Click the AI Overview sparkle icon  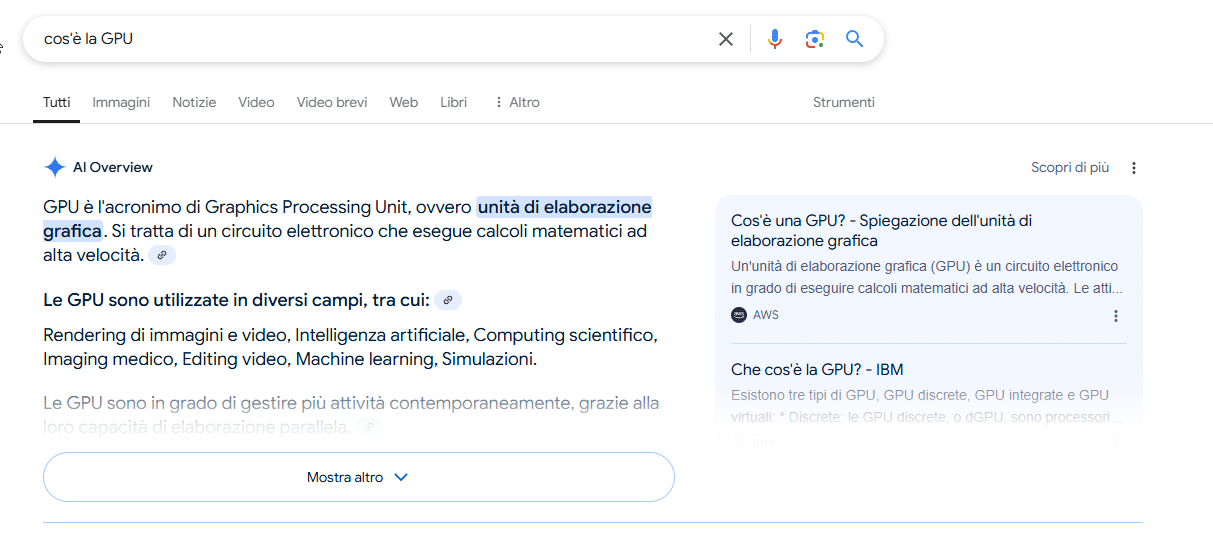[55, 167]
